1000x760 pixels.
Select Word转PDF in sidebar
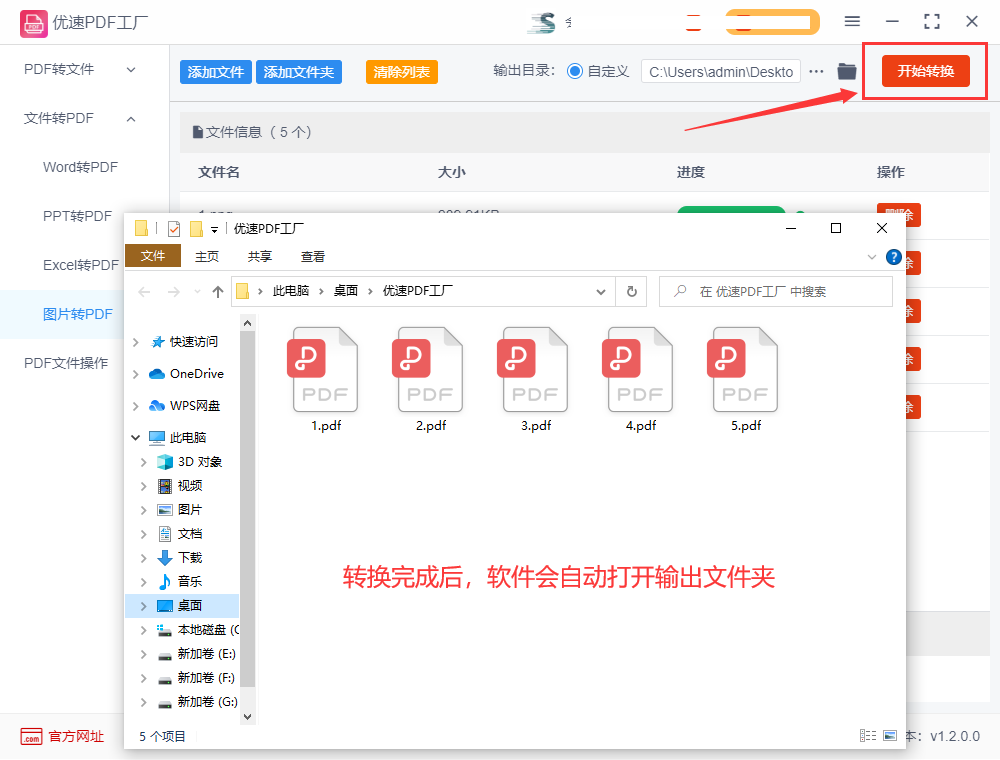pos(80,167)
